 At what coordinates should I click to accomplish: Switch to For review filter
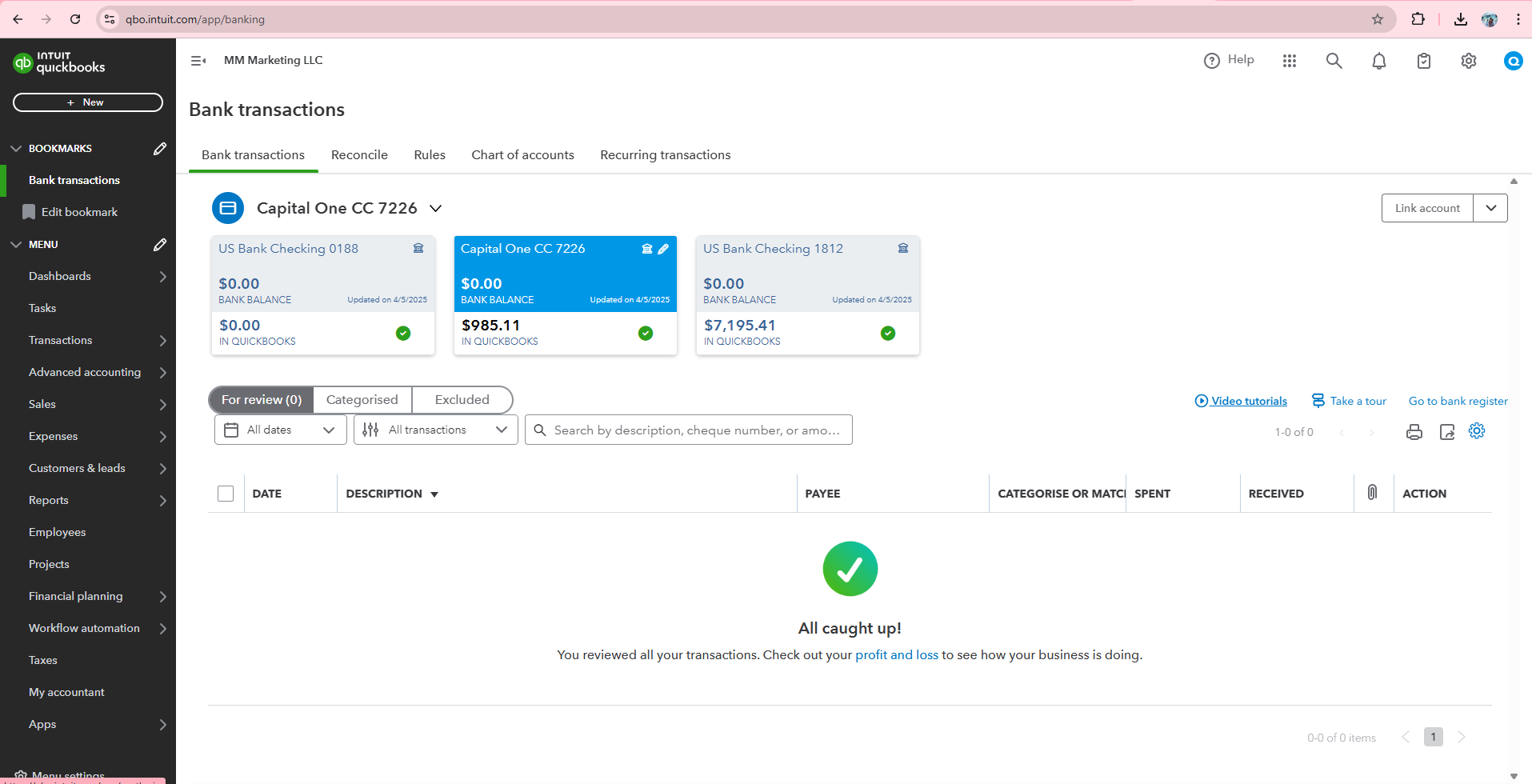pyautogui.click(x=262, y=400)
